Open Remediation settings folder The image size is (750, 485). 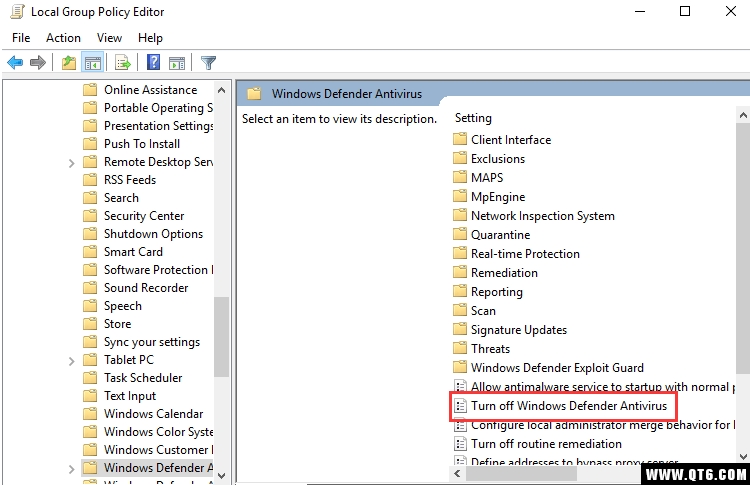tap(496, 273)
